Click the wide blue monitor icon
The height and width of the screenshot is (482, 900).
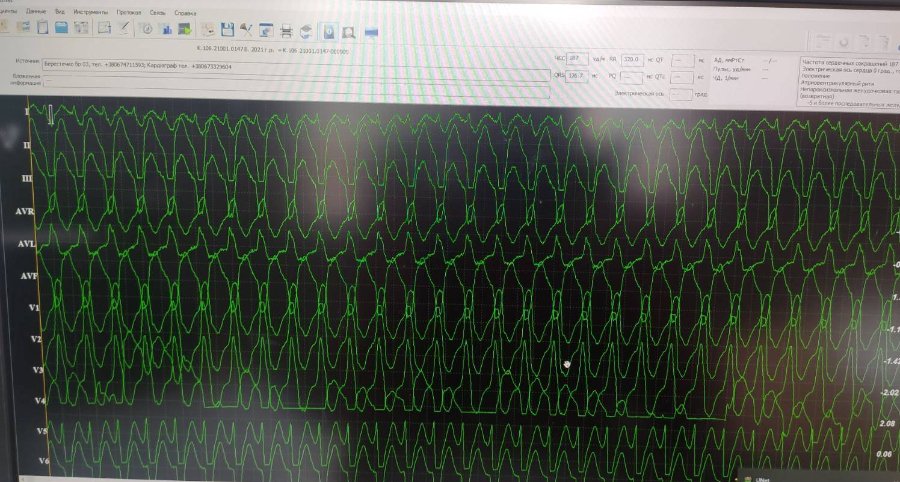(x=372, y=32)
